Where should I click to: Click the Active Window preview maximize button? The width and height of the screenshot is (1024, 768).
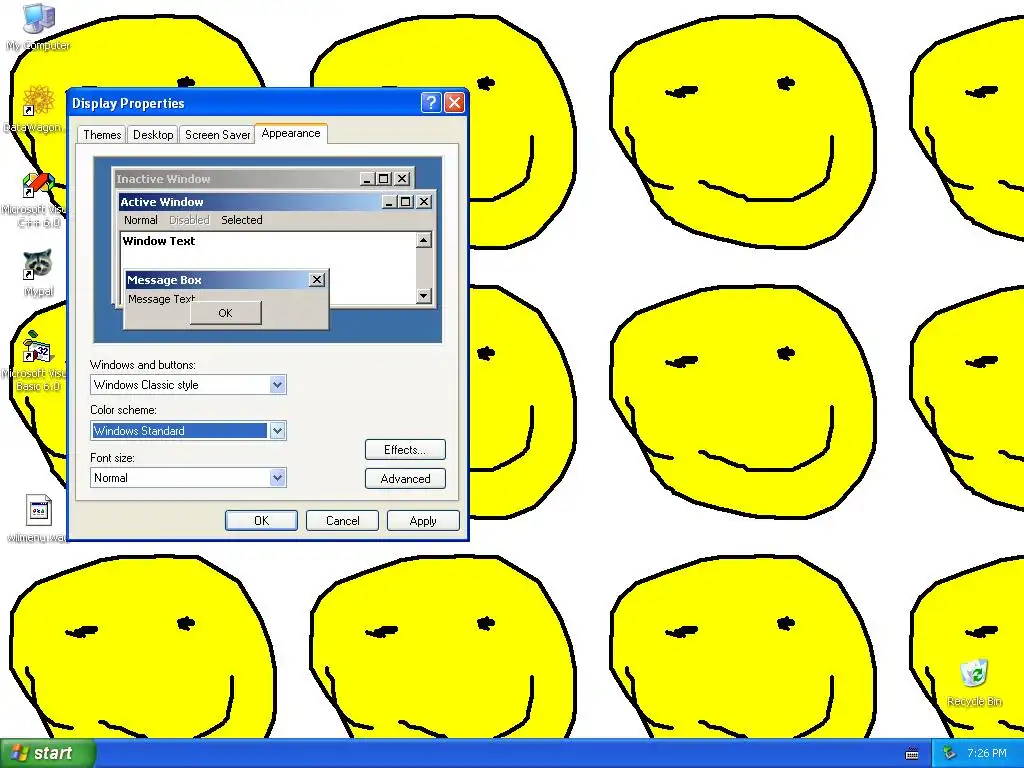[x=406, y=202]
